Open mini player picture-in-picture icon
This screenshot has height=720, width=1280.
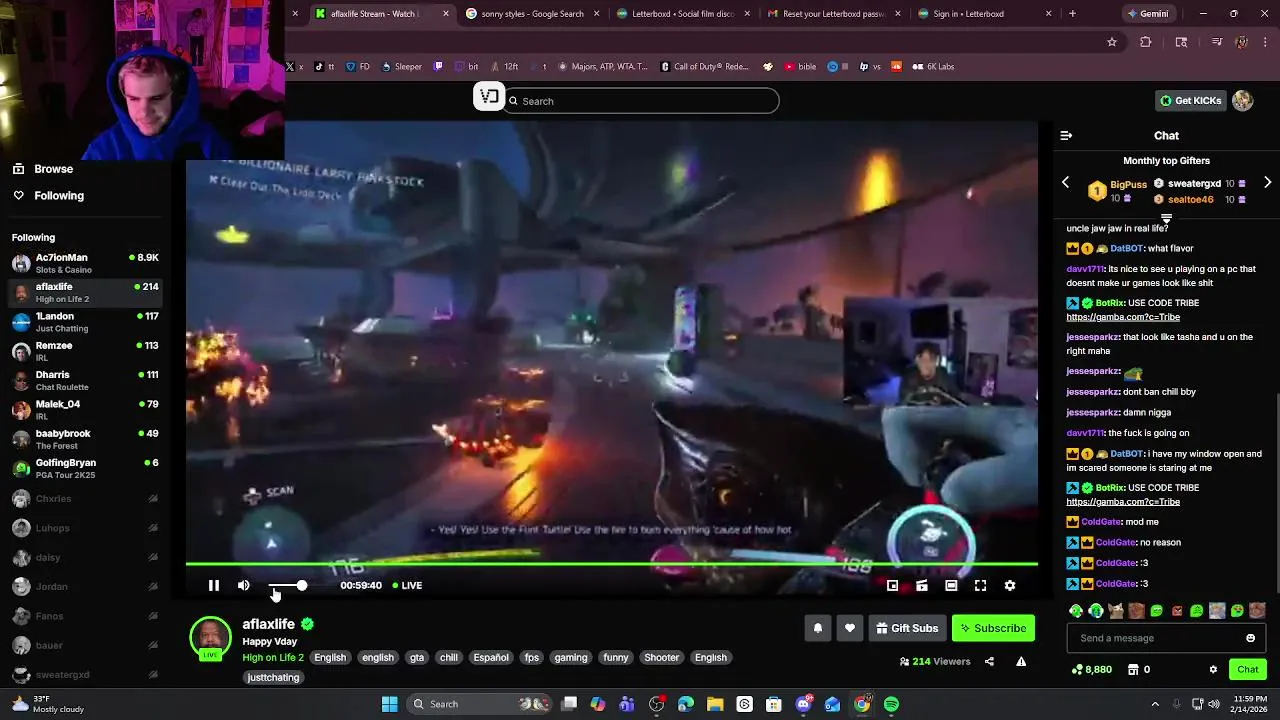[x=892, y=586]
